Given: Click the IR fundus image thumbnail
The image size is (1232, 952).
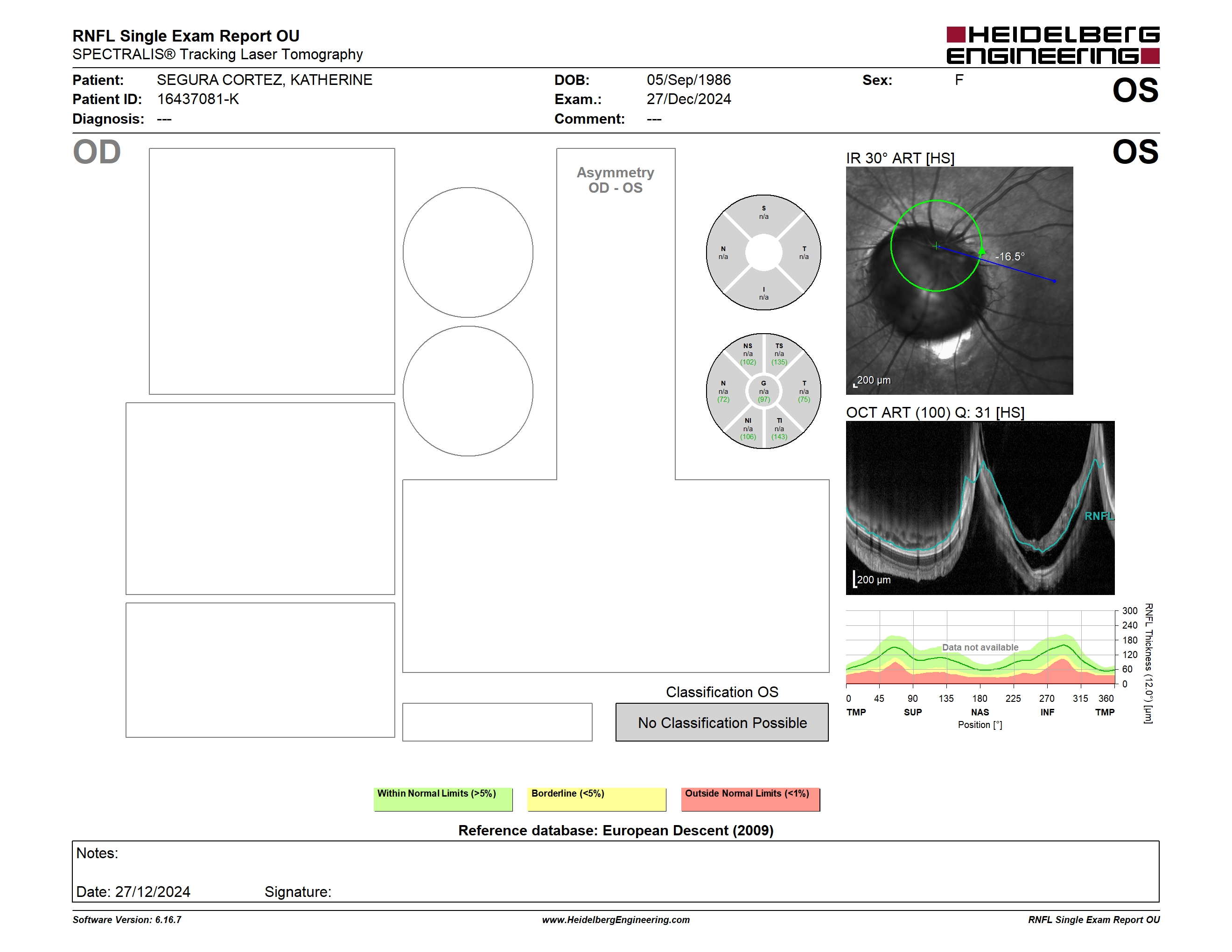Looking at the screenshot, I should point(959,280).
